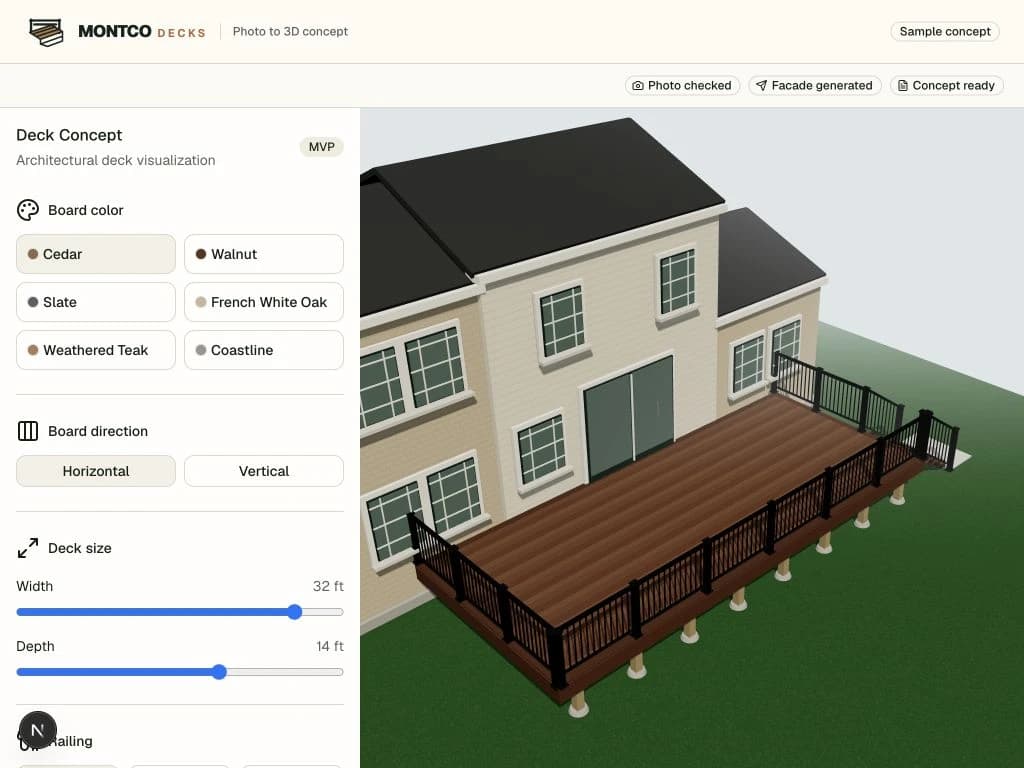
Task: Click the Board direction columns icon
Action: point(27,431)
